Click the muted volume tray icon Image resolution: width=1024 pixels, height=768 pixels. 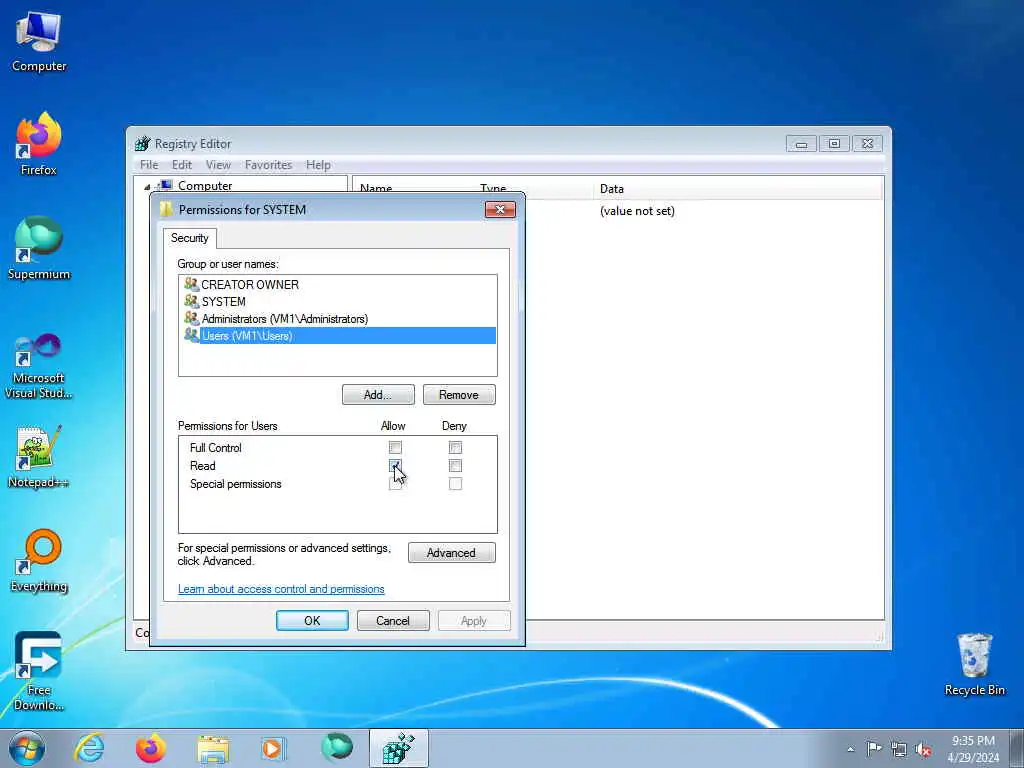[x=923, y=749]
